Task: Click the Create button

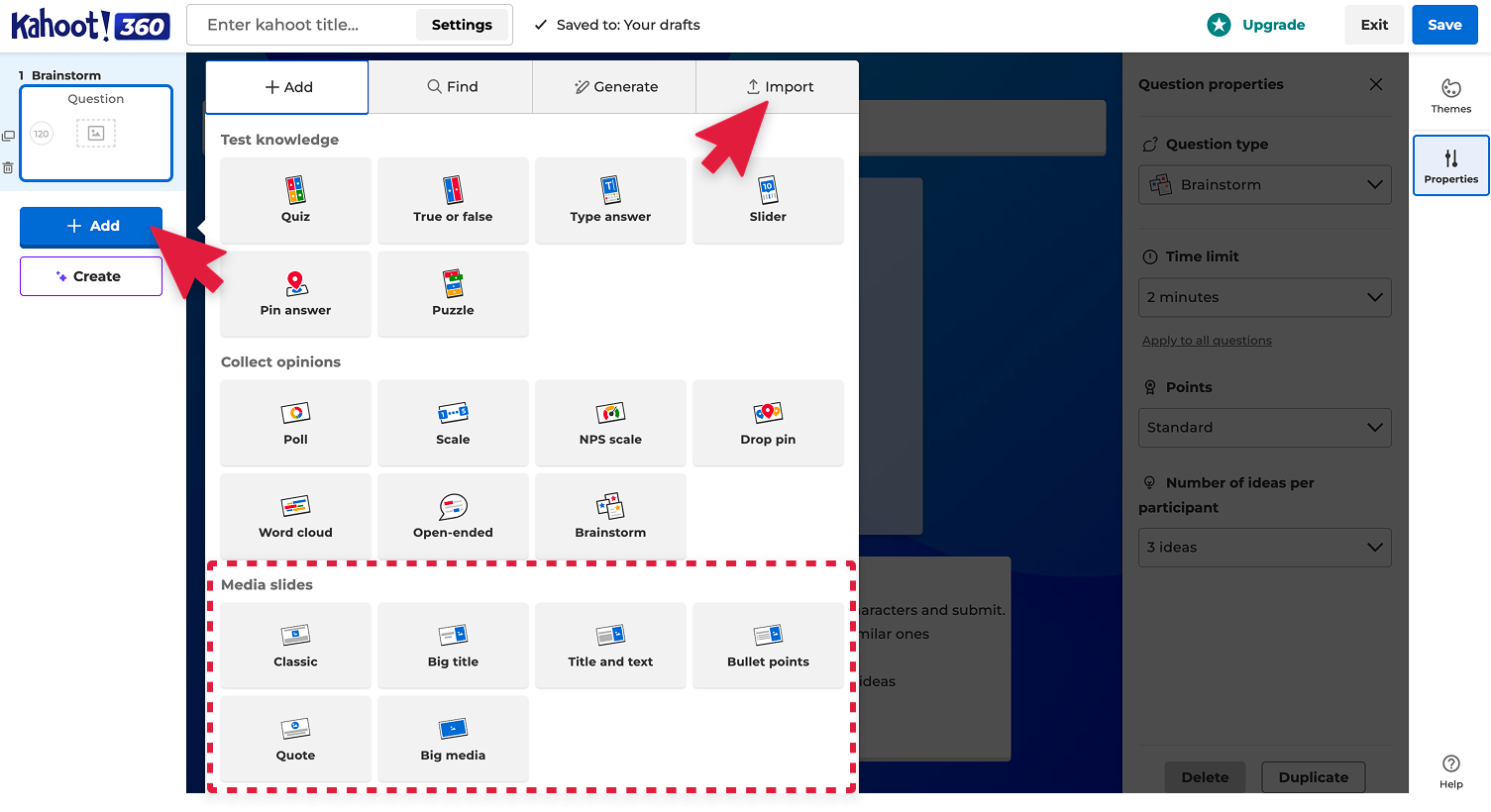Action: [91, 276]
